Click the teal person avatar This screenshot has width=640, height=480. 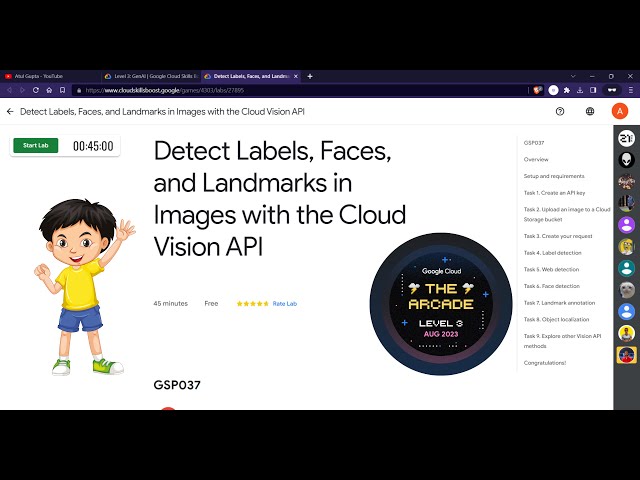(626, 268)
